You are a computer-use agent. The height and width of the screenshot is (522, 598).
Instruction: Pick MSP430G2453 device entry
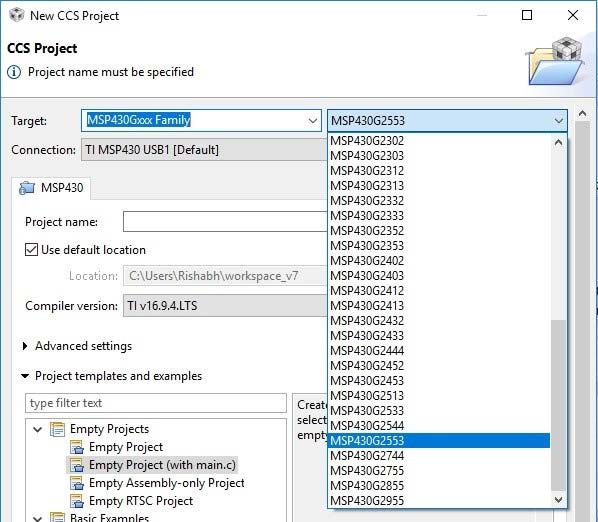(439, 381)
